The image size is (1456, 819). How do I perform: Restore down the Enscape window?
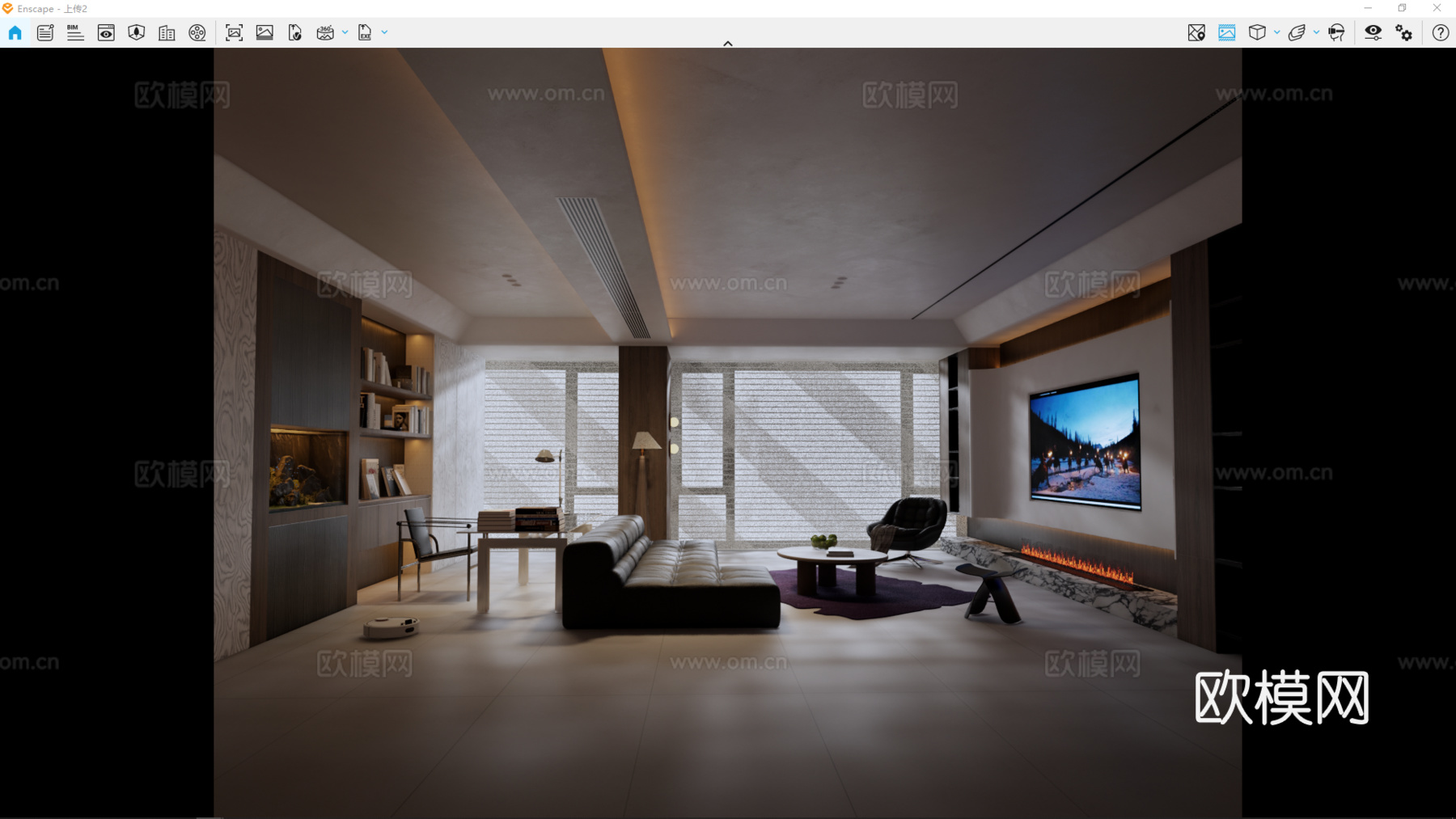click(1403, 8)
